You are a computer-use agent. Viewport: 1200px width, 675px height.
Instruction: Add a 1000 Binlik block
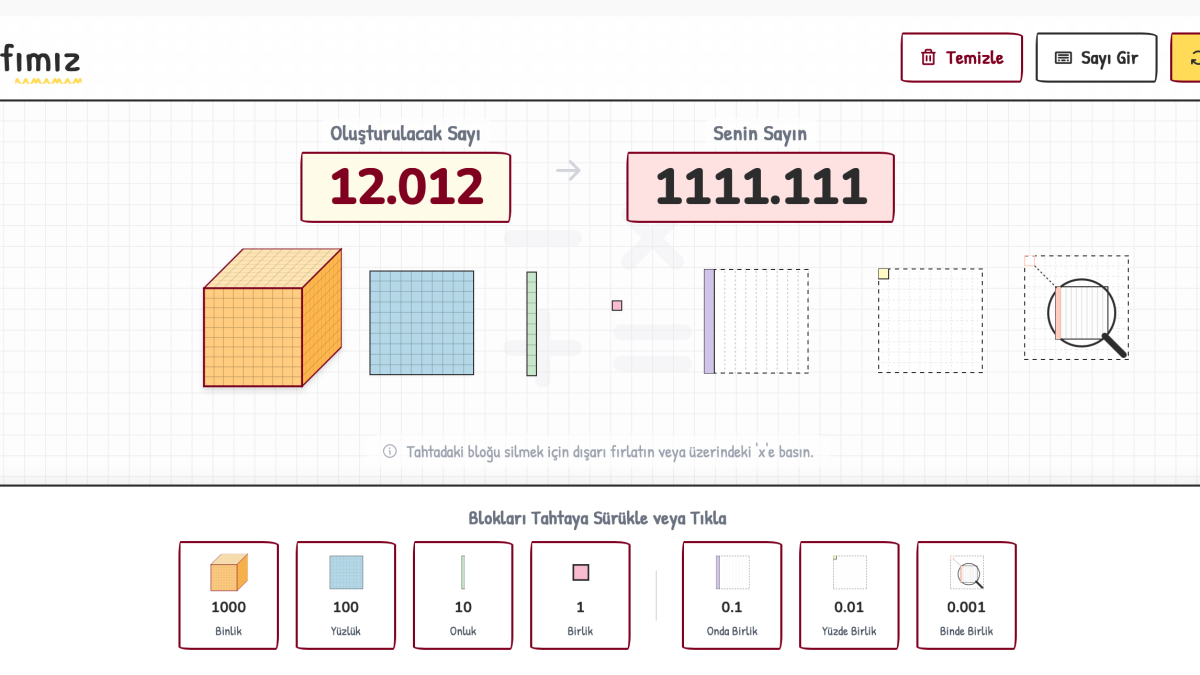point(229,595)
